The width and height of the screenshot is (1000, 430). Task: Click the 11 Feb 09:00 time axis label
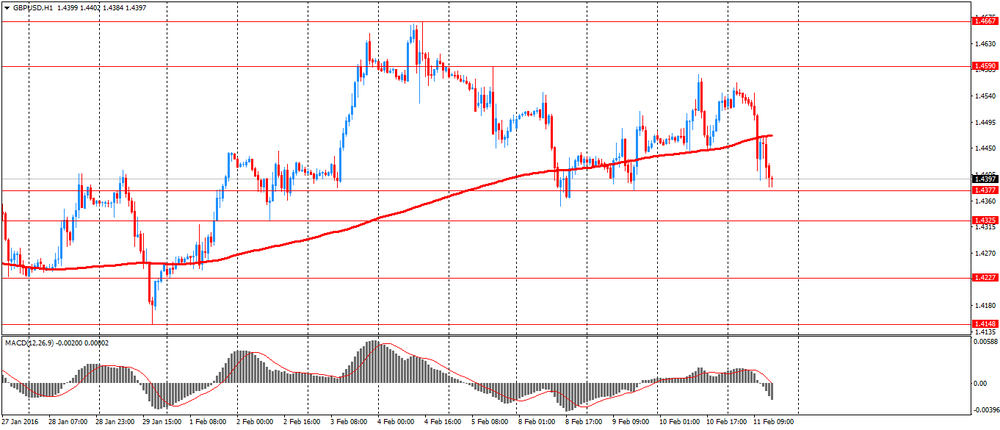[x=773, y=422]
